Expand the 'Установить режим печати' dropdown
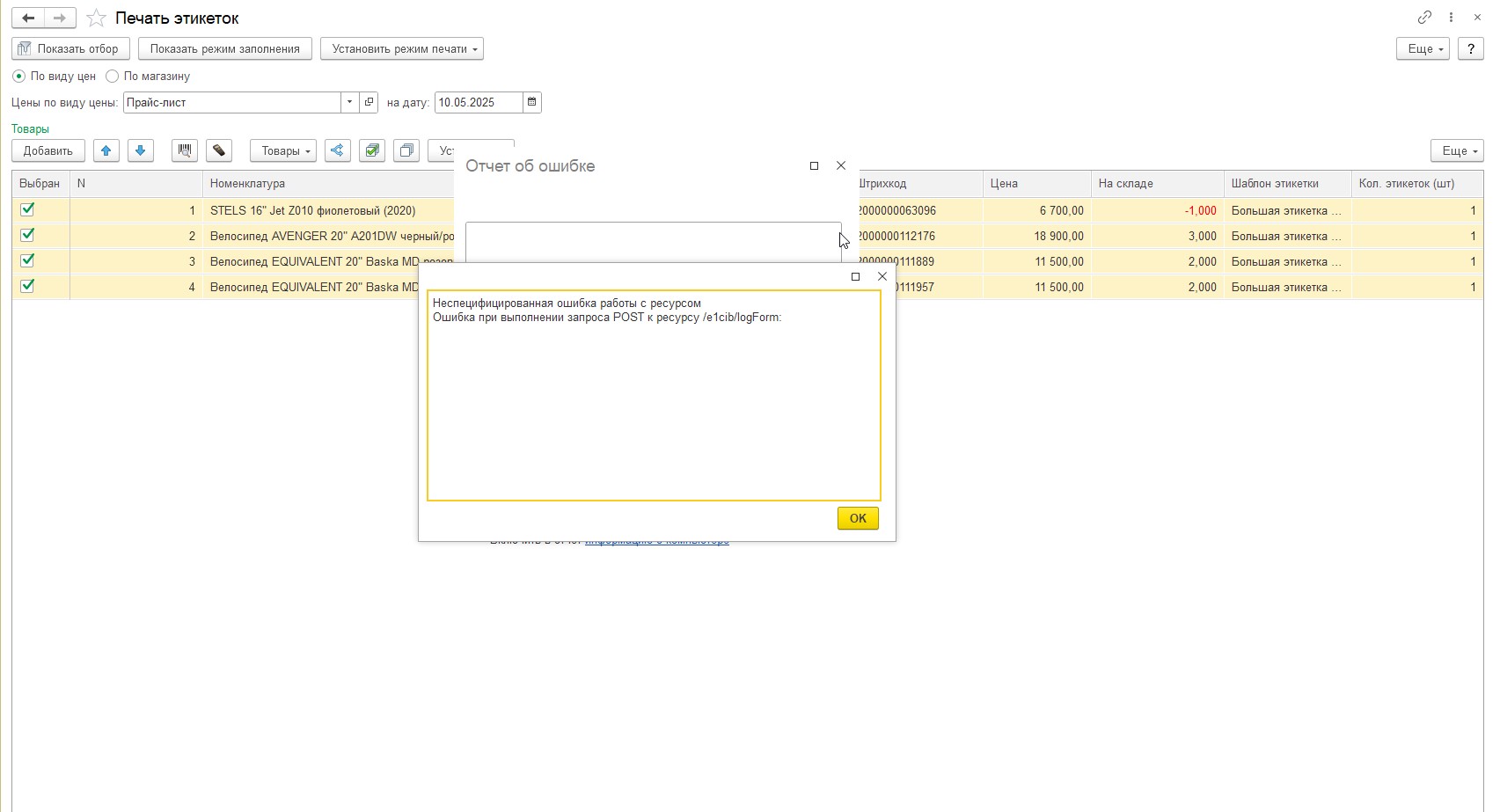This screenshot has width=1500, height=812. 402,49
